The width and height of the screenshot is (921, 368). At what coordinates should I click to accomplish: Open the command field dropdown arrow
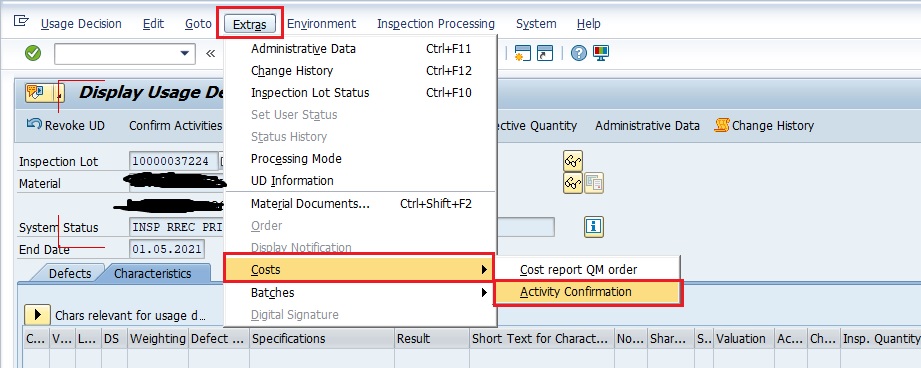coord(185,53)
